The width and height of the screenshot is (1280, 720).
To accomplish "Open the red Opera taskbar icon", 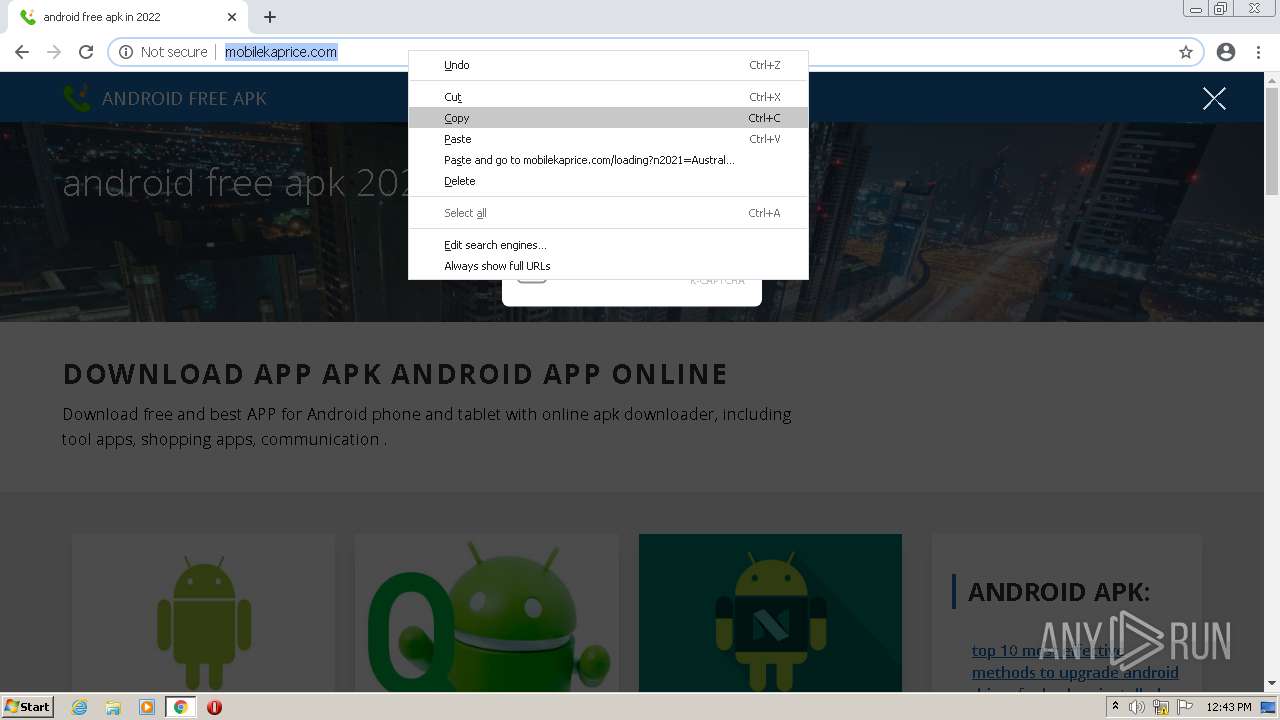I will (x=214, y=707).
